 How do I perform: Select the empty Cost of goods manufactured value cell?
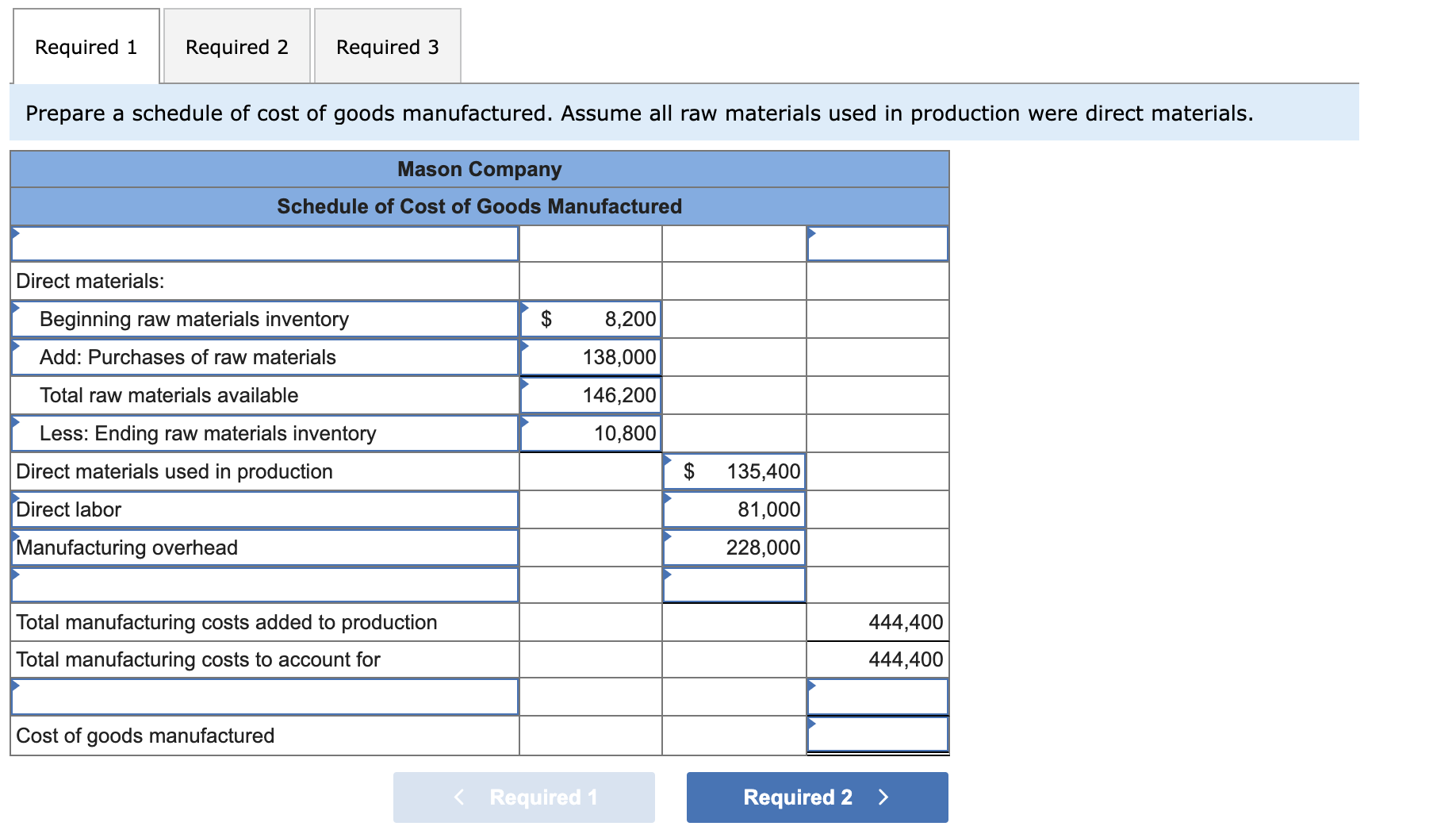coord(877,734)
